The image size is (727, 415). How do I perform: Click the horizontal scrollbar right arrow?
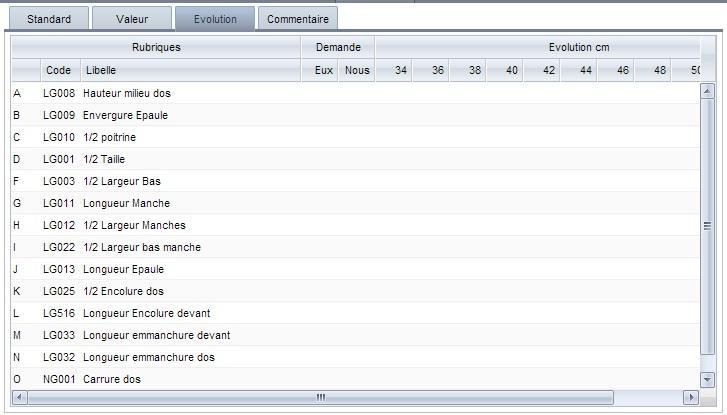click(690, 397)
